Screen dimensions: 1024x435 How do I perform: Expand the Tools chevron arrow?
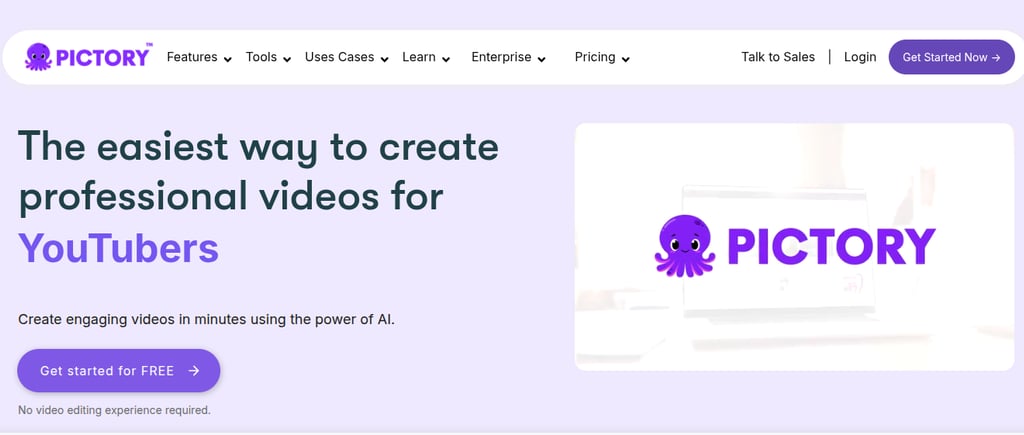point(287,59)
